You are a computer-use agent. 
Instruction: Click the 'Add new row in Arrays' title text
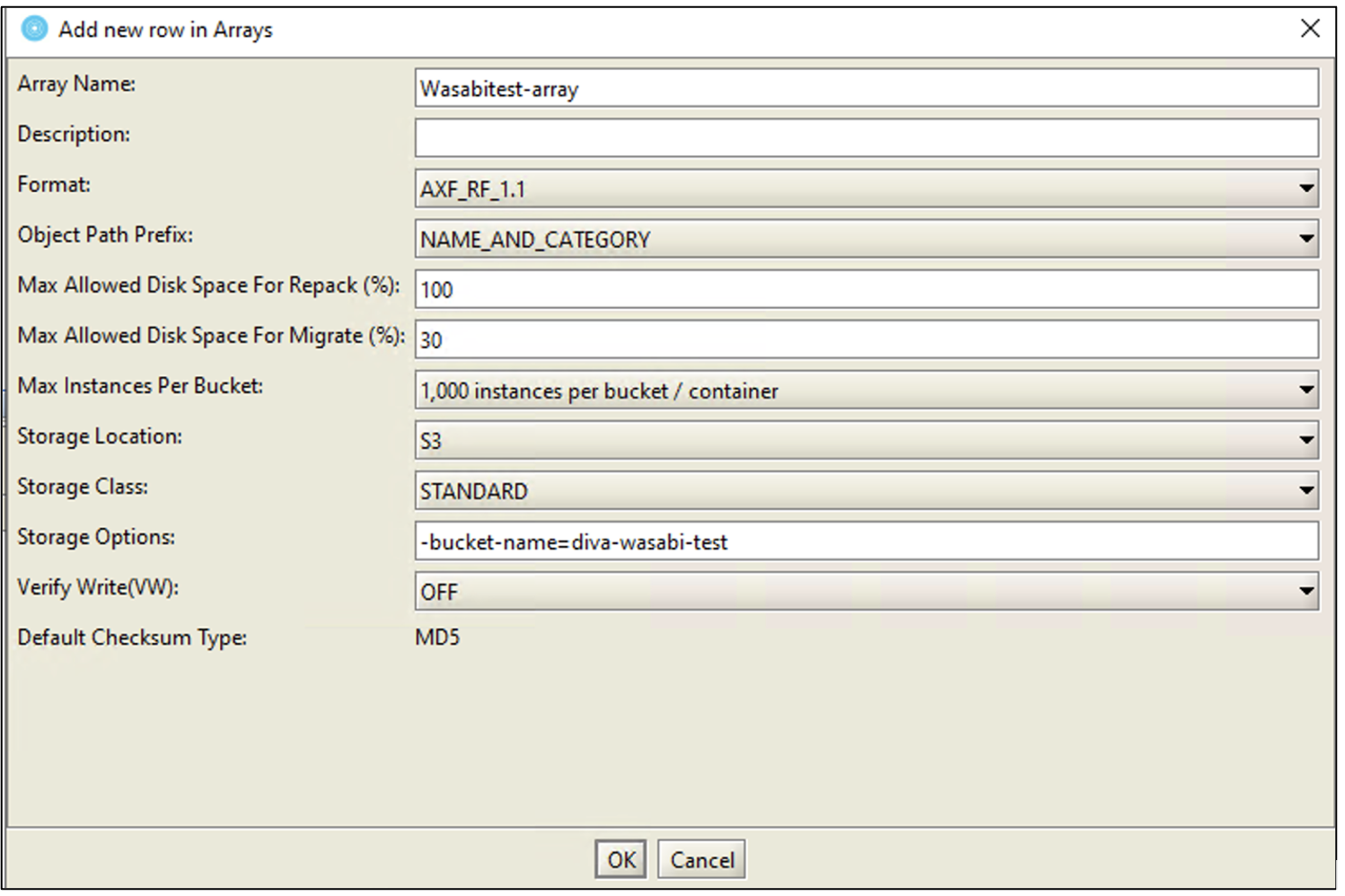point(166,30)
